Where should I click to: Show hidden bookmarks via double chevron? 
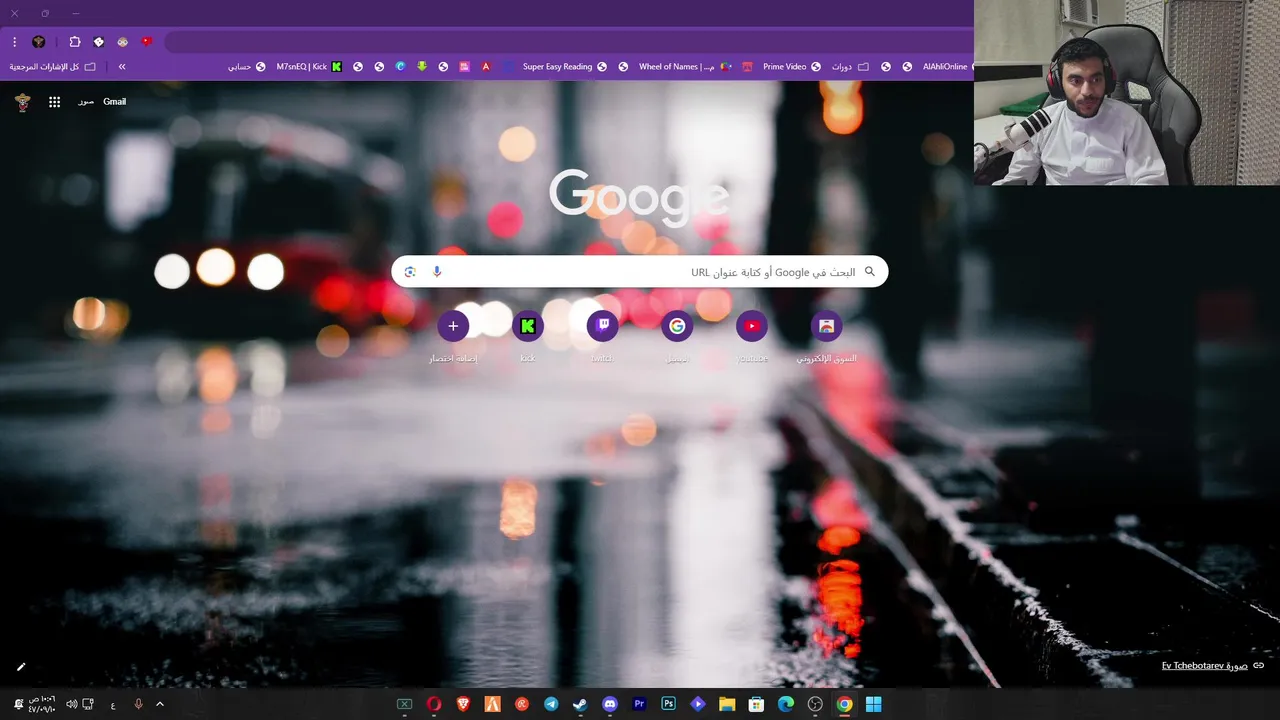[x=122, y=67]
